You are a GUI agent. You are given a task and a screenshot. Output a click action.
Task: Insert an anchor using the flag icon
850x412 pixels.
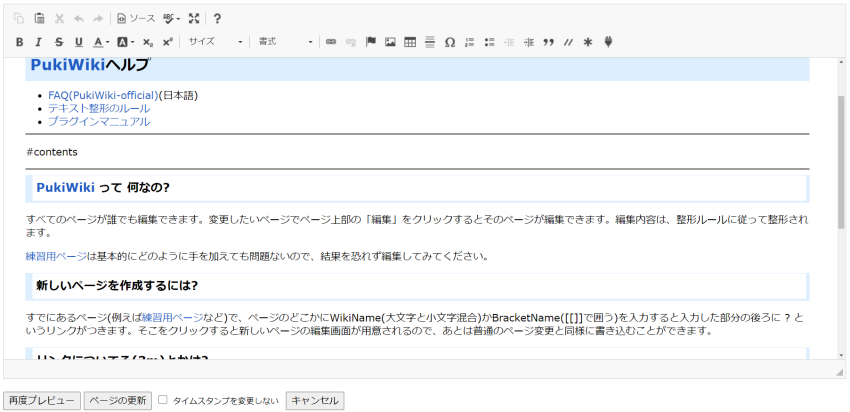[370, 42]
